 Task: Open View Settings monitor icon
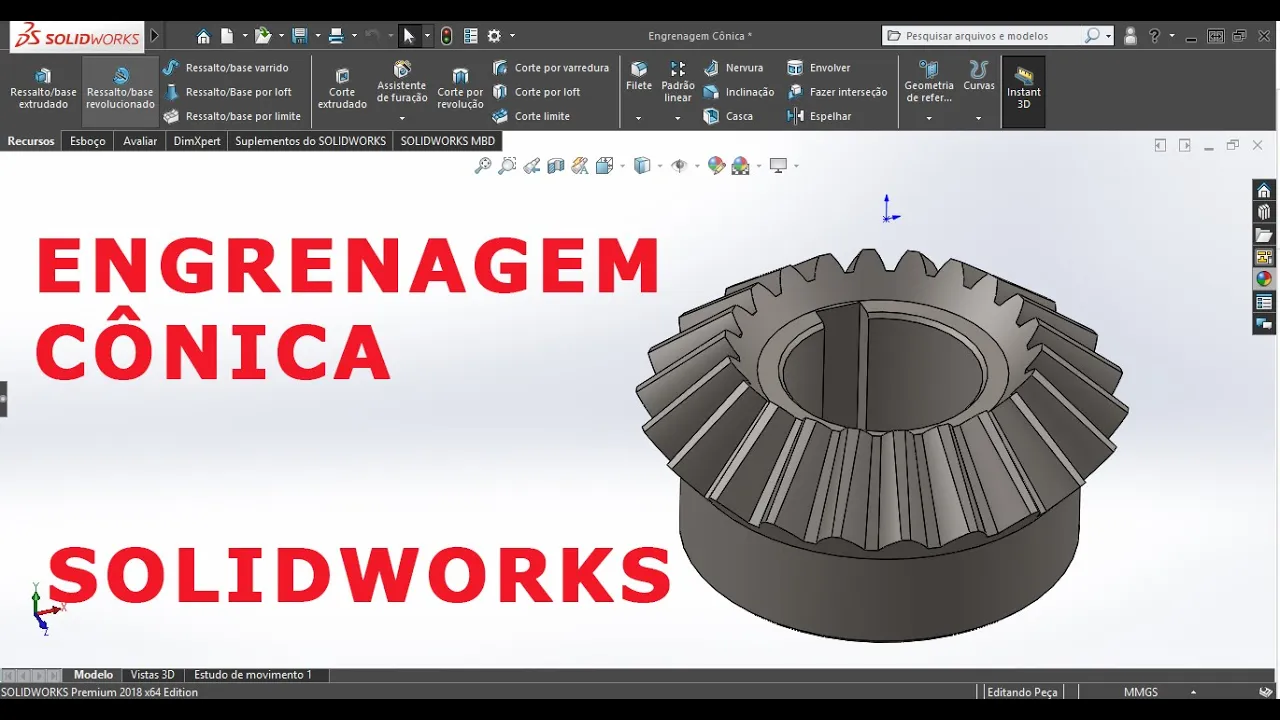778,166
